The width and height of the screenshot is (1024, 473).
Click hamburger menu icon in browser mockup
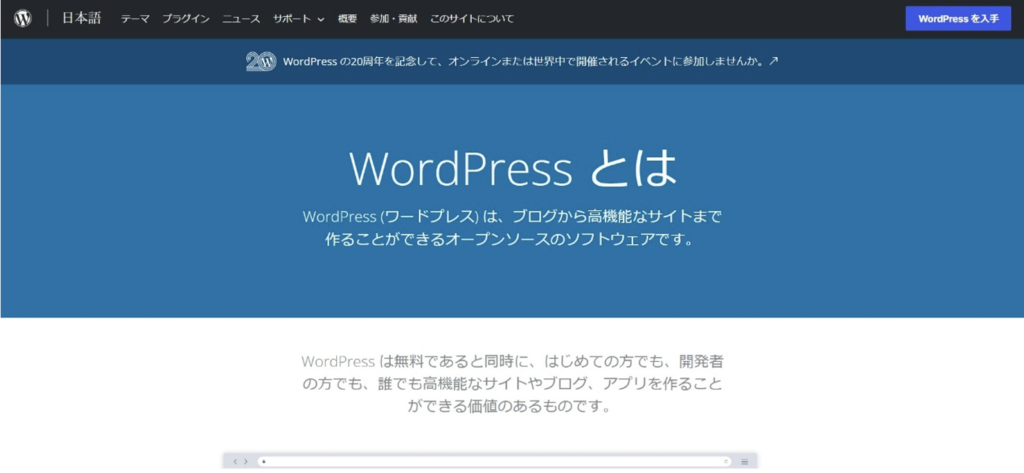coord(744,462)
